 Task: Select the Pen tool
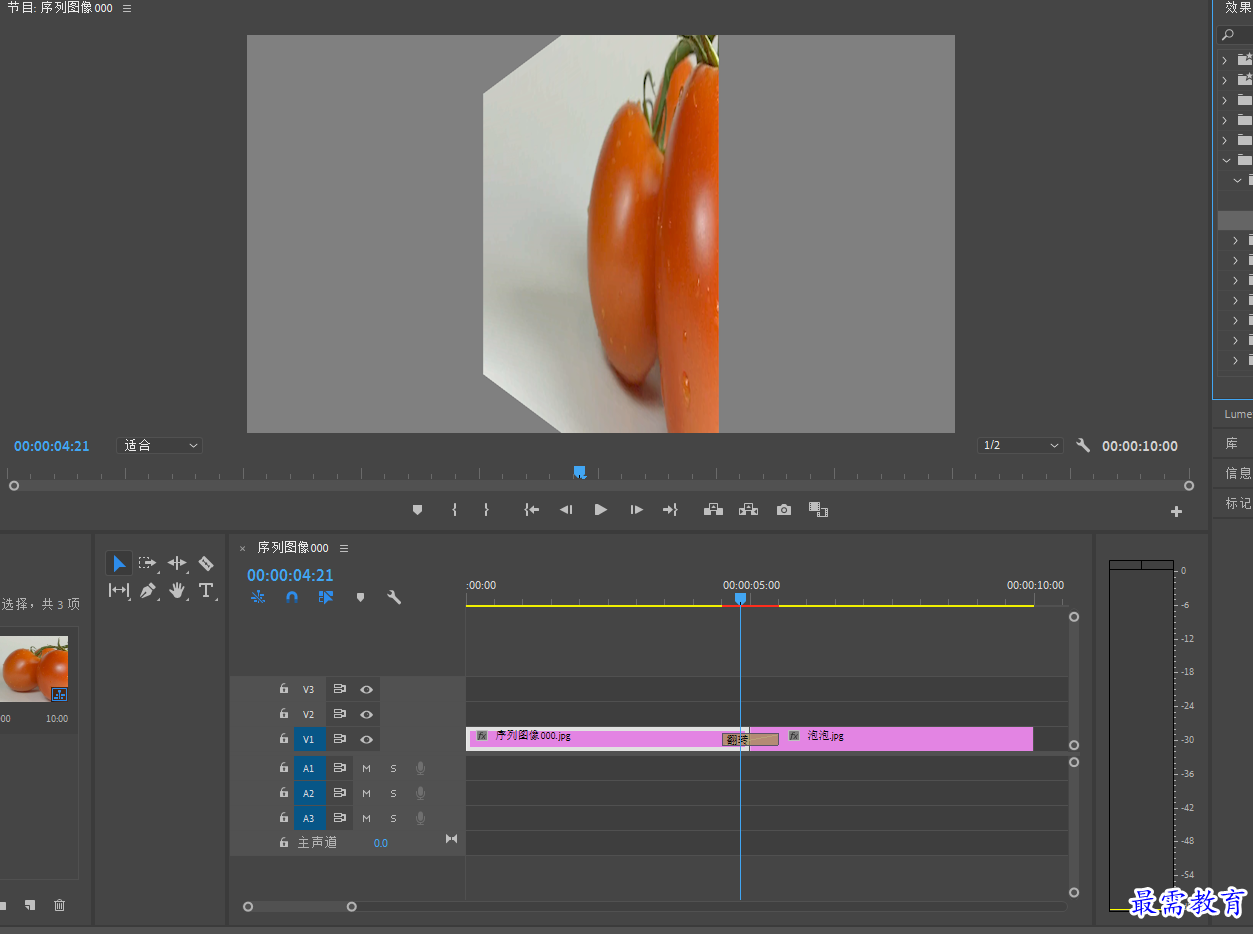click(148, 590)
